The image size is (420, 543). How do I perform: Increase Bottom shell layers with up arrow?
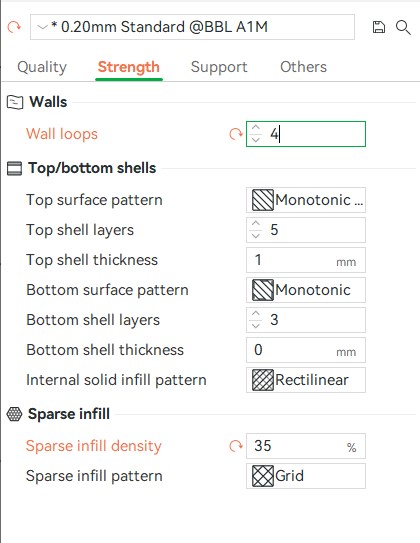pos(256,313)
